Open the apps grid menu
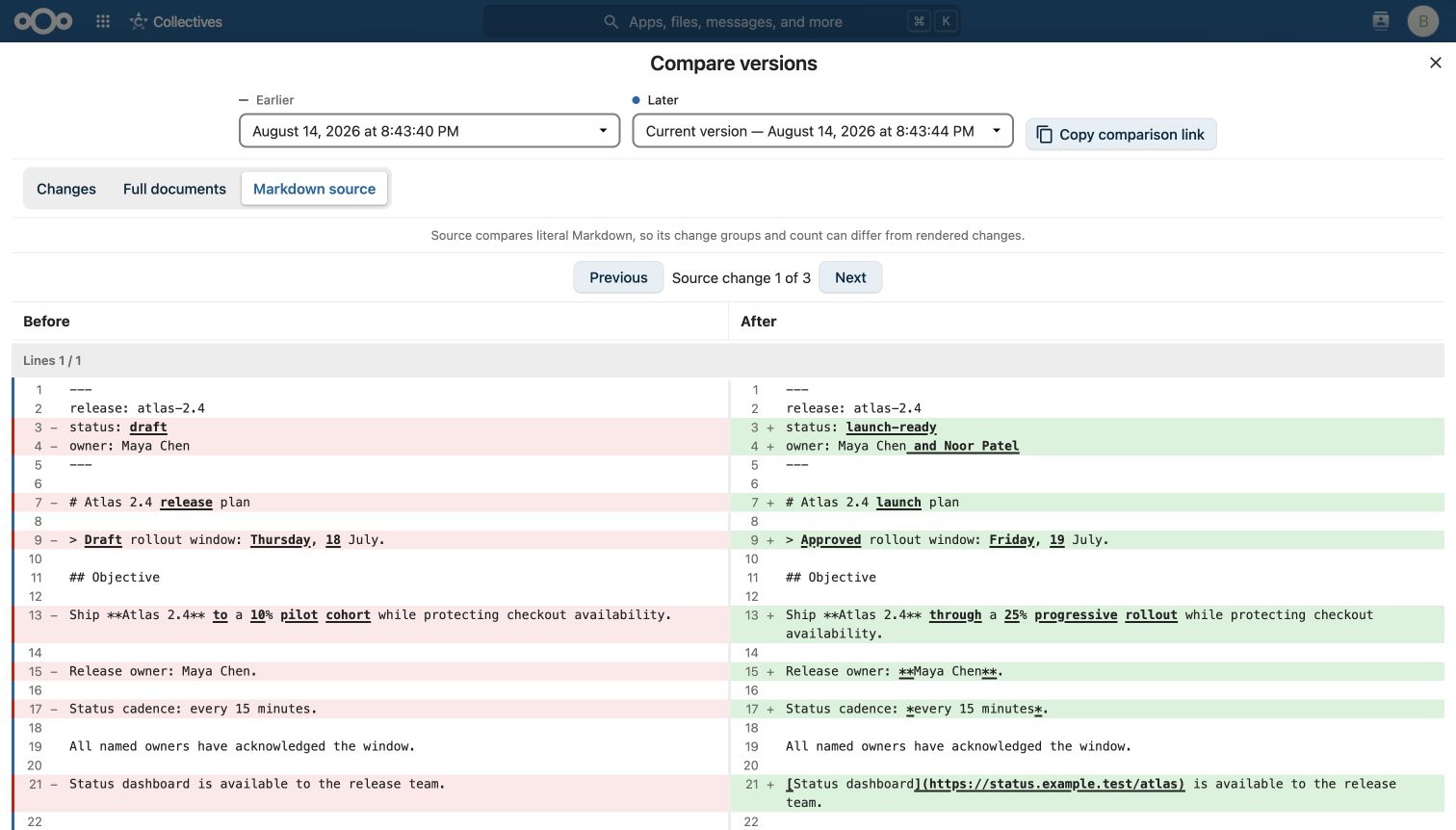This screenshot has width=1456, height=830. (x=103, y=21)
